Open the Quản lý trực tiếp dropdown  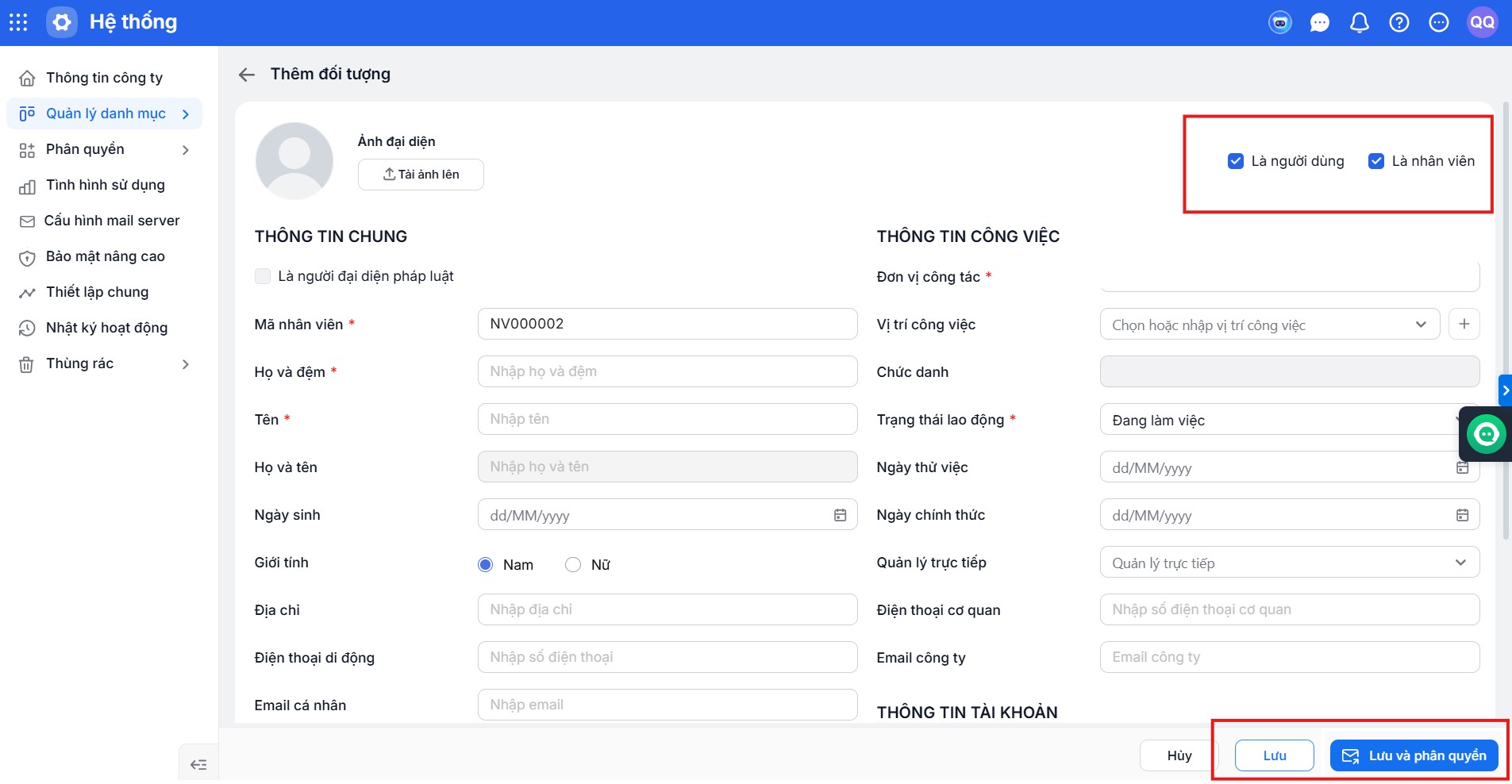[1290, 562]
